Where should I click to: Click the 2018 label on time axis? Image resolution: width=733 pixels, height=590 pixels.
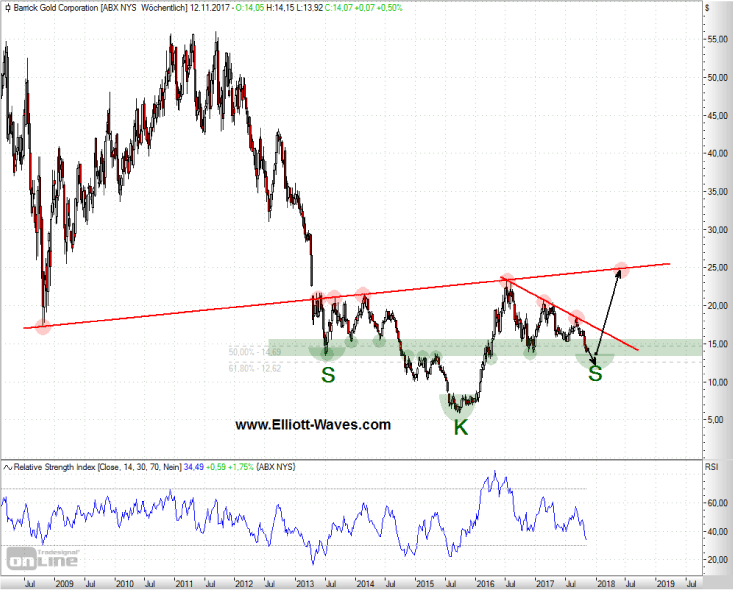click(x=606, y=581)
